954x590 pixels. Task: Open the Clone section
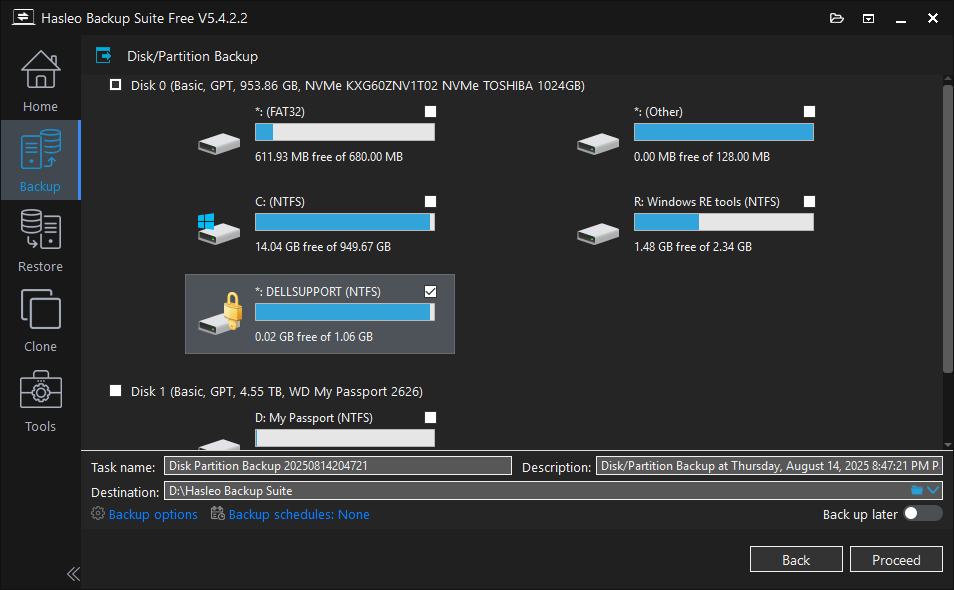(40, 321)
